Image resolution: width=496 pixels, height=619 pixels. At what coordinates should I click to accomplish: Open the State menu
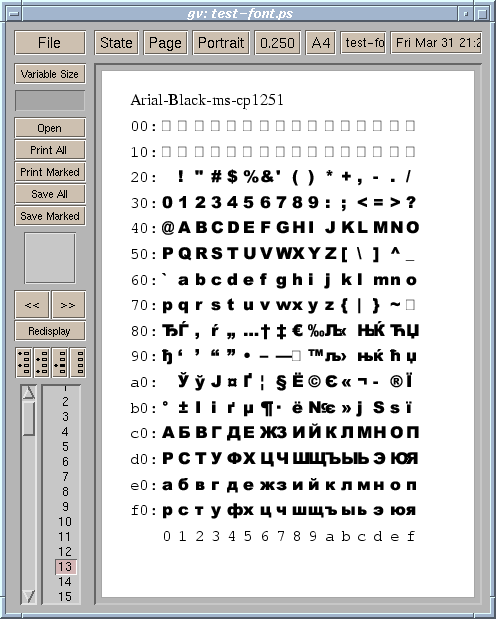coord(116,43)
